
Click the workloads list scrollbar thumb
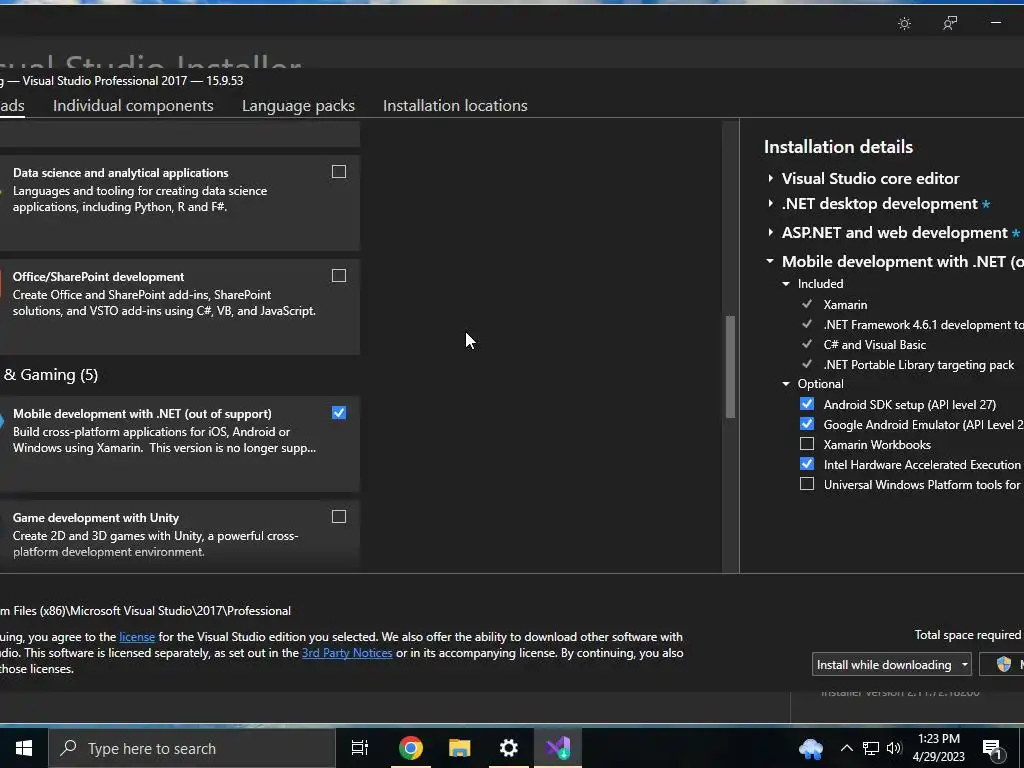[x=730, y=366]
